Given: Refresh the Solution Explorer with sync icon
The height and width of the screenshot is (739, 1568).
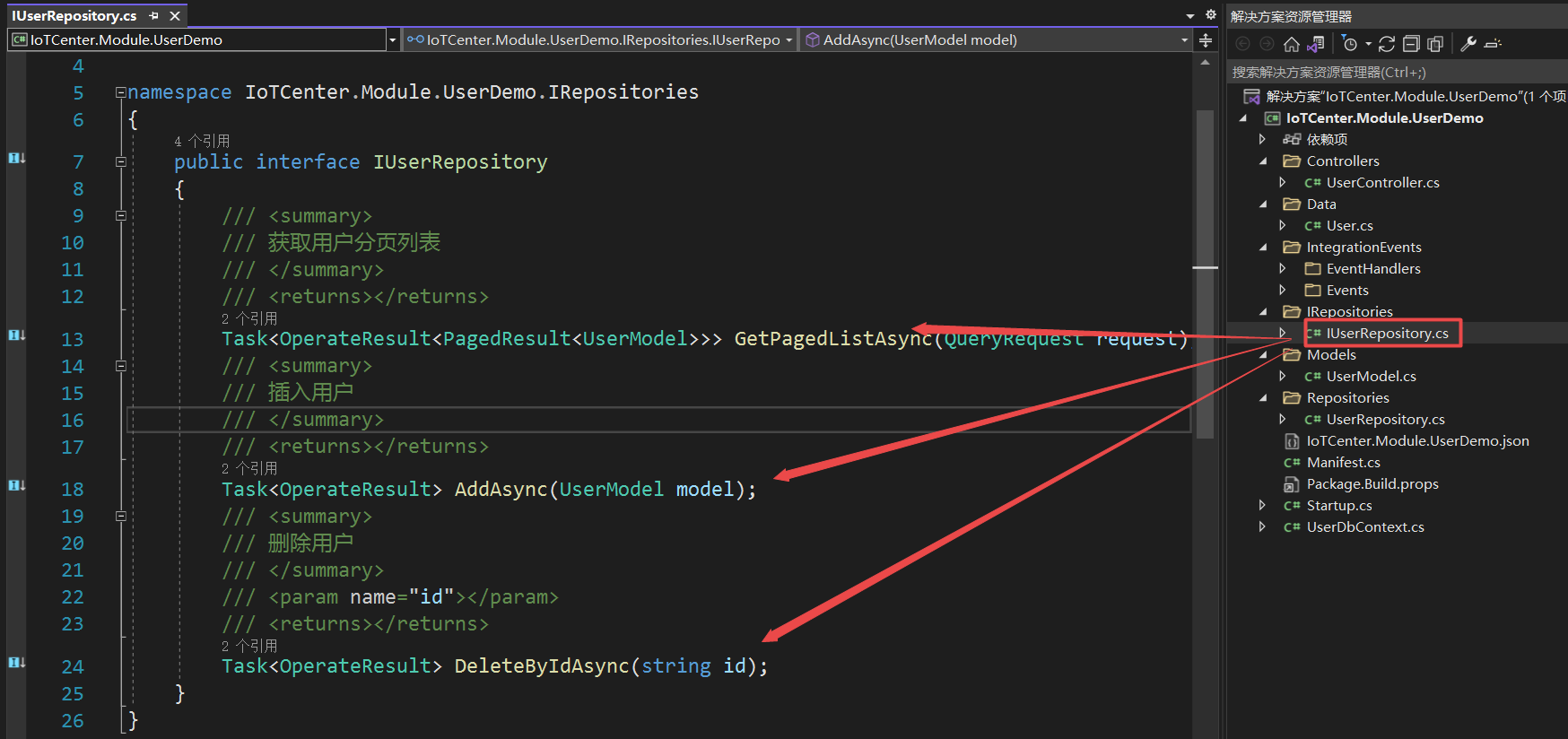Looking at the screenshot, I should [x=1387, y=44].
